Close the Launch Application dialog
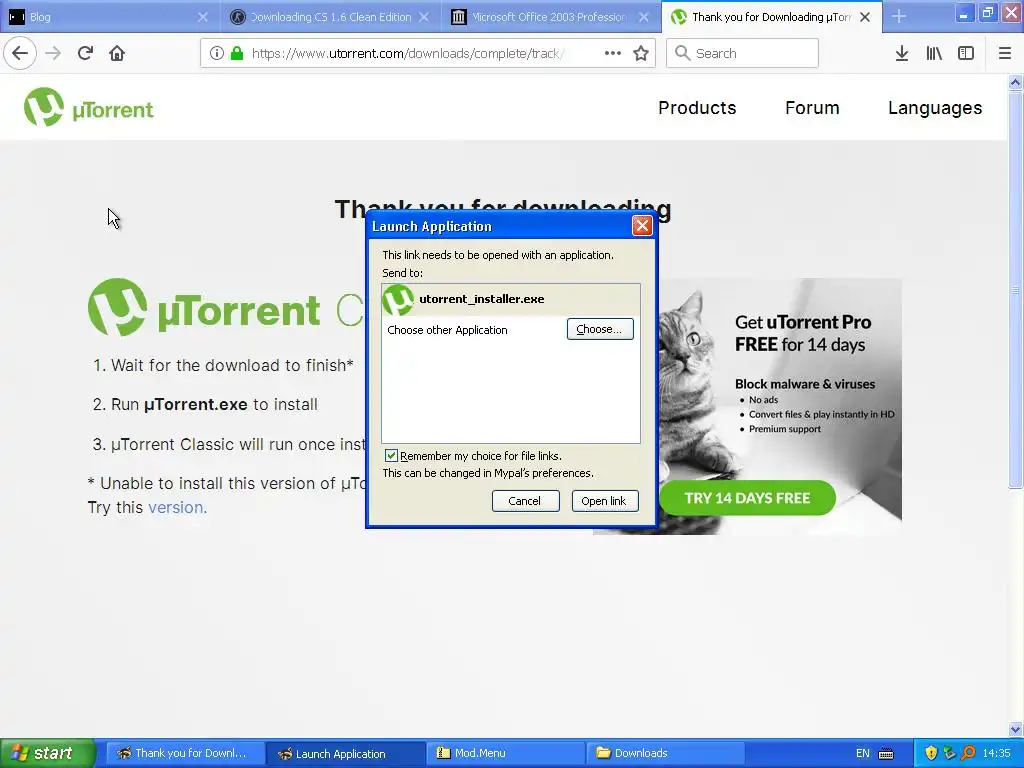The width and height of the screenshot is (1024, 768). [x=642, y=225]
